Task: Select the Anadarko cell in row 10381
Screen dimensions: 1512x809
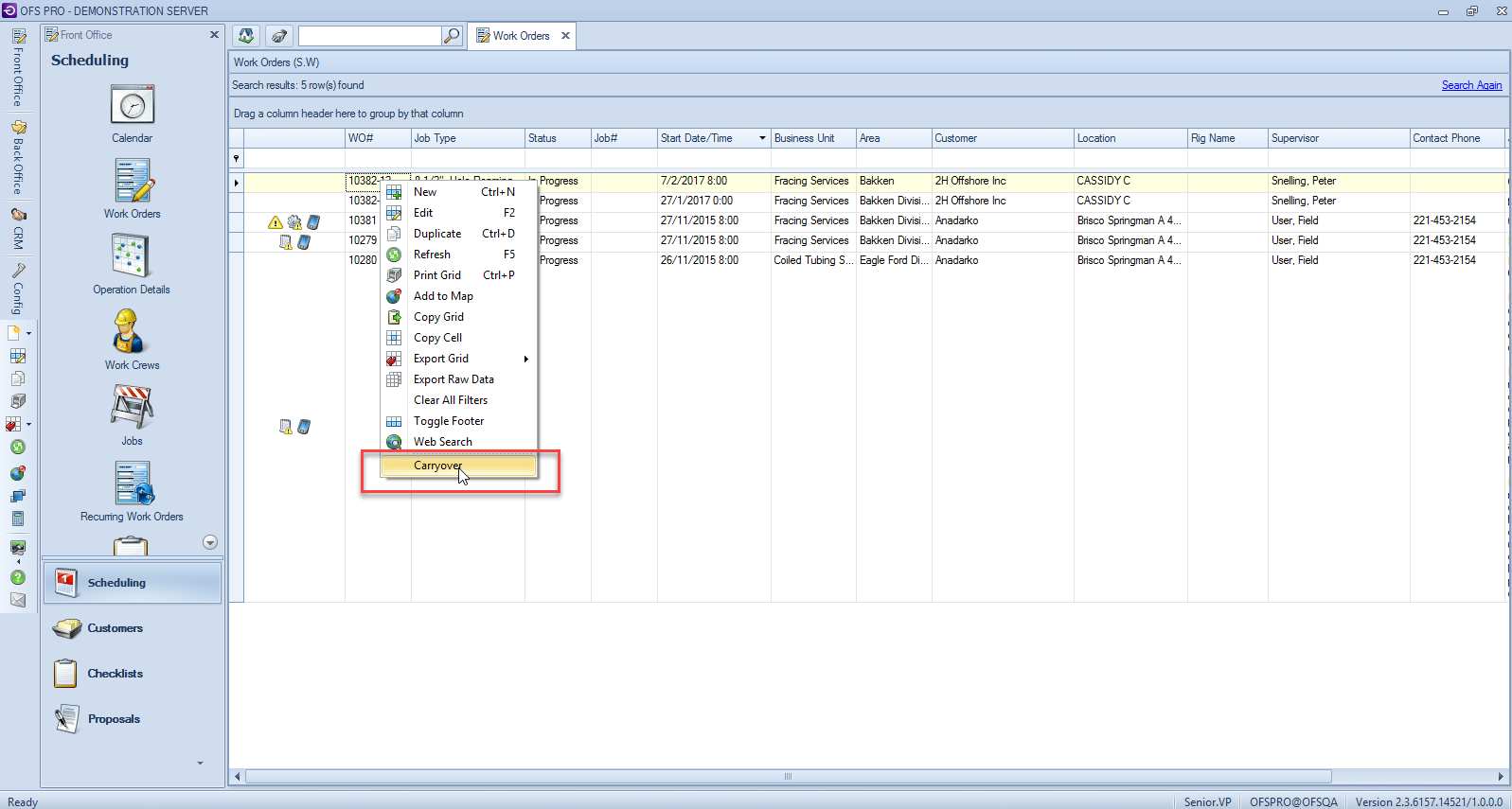Action: point(1003,220)
